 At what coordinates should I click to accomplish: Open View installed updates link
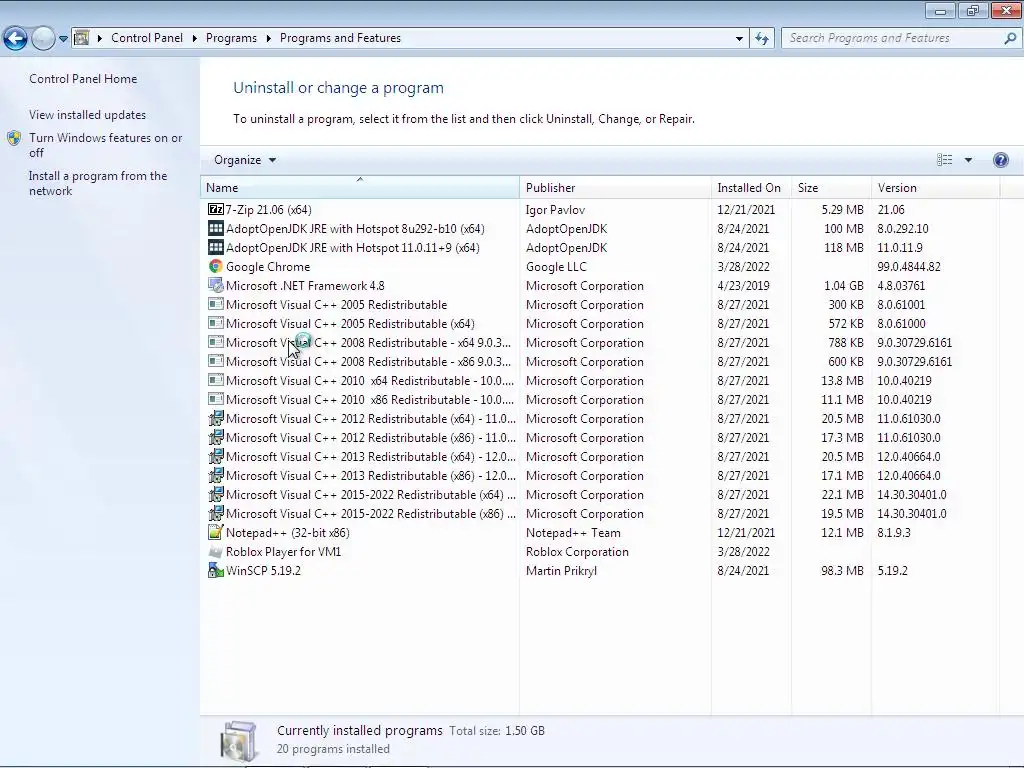(88, 115)
